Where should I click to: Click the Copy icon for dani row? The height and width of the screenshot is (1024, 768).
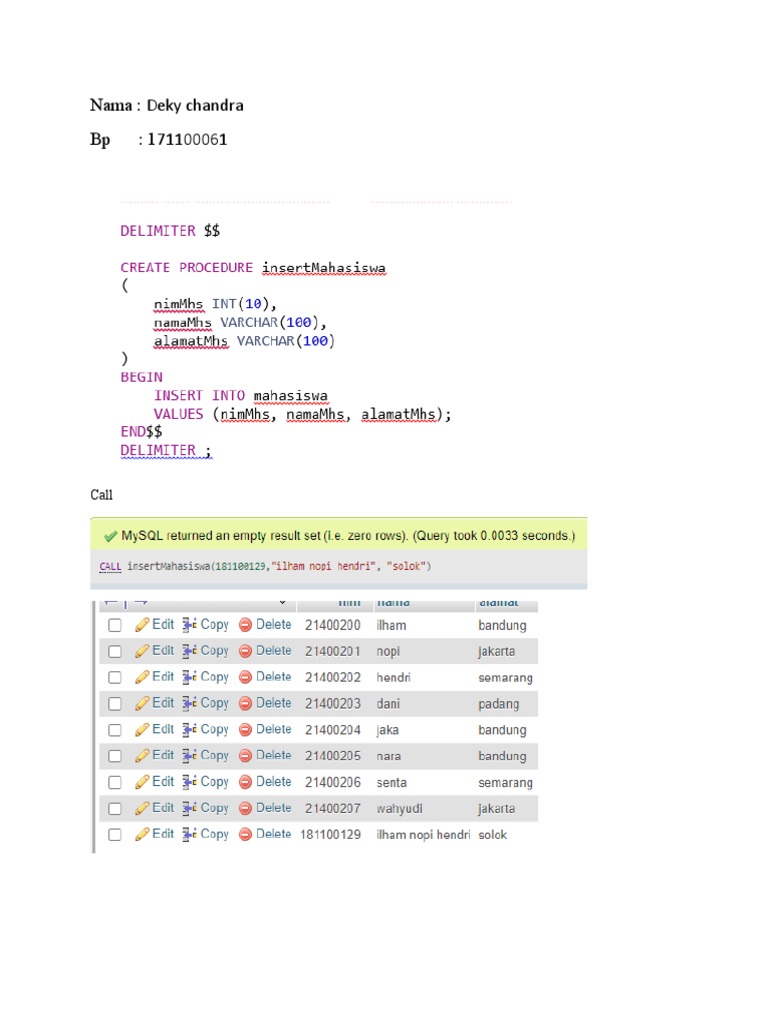click(189, 703)
